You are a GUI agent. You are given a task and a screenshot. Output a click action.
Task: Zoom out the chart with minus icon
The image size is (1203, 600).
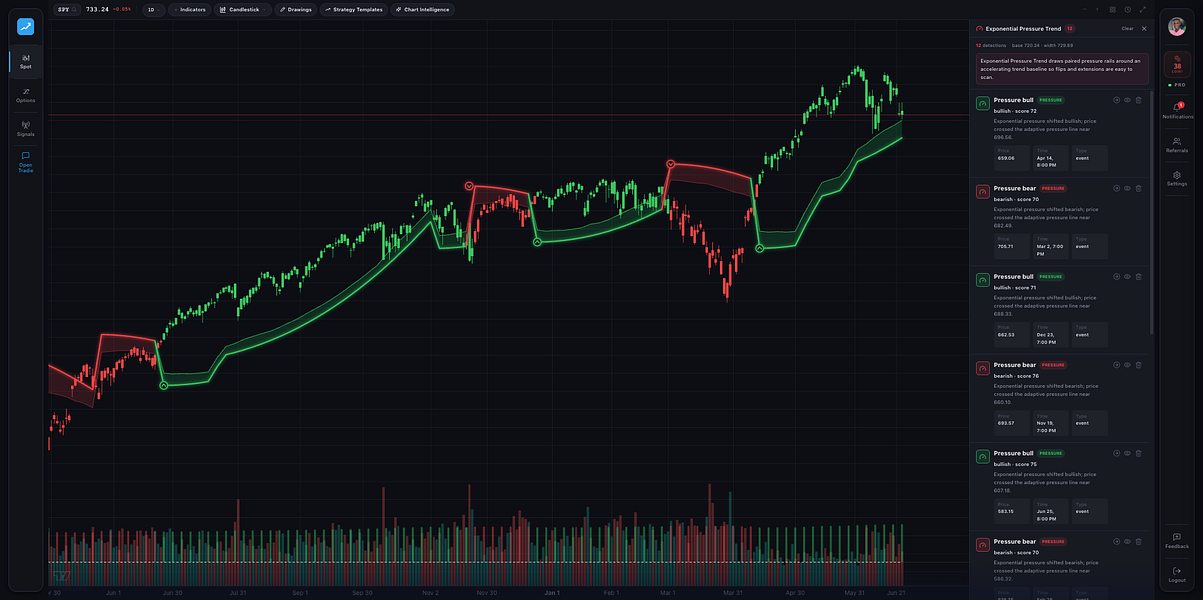[x=1086, y=9]
